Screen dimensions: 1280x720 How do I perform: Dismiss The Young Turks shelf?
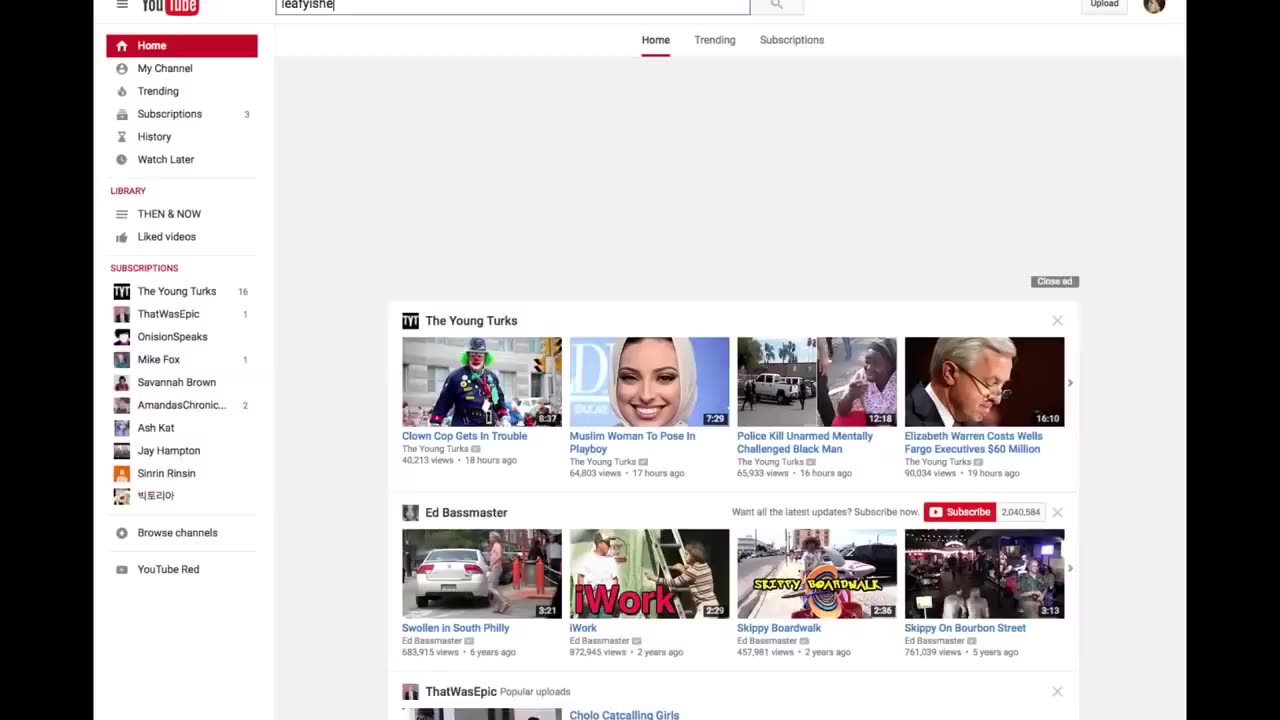(x=1057, y=321)
